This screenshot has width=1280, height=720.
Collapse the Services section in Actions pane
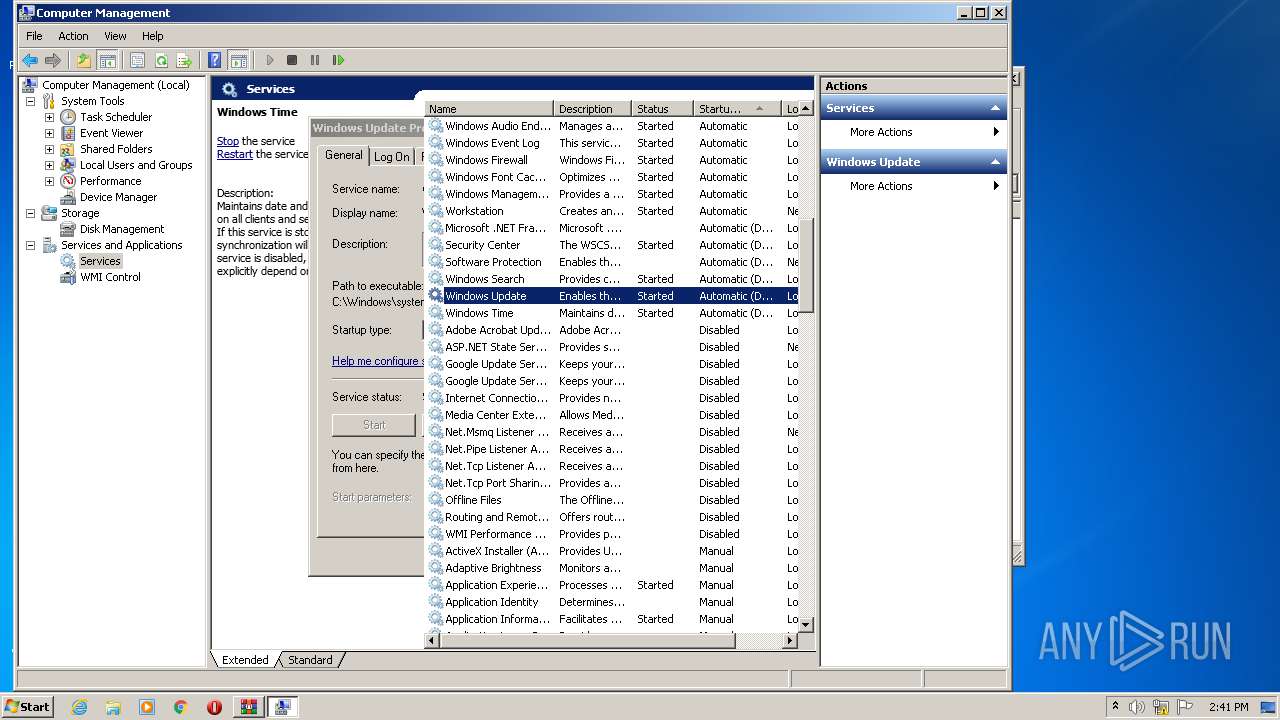[995, 108]
